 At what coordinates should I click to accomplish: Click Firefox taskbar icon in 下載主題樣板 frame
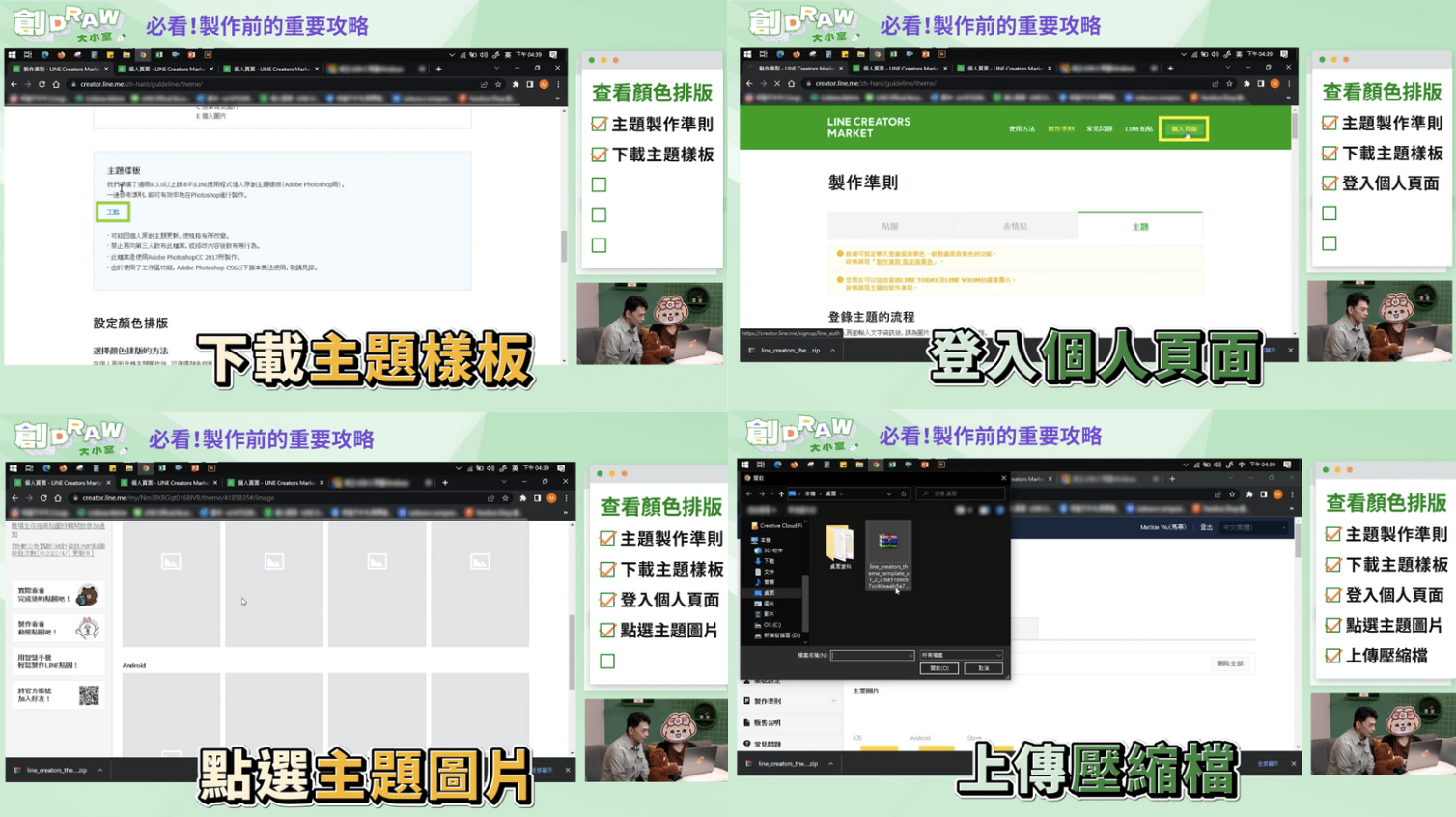pyautogui.click(x=61, y=55)
